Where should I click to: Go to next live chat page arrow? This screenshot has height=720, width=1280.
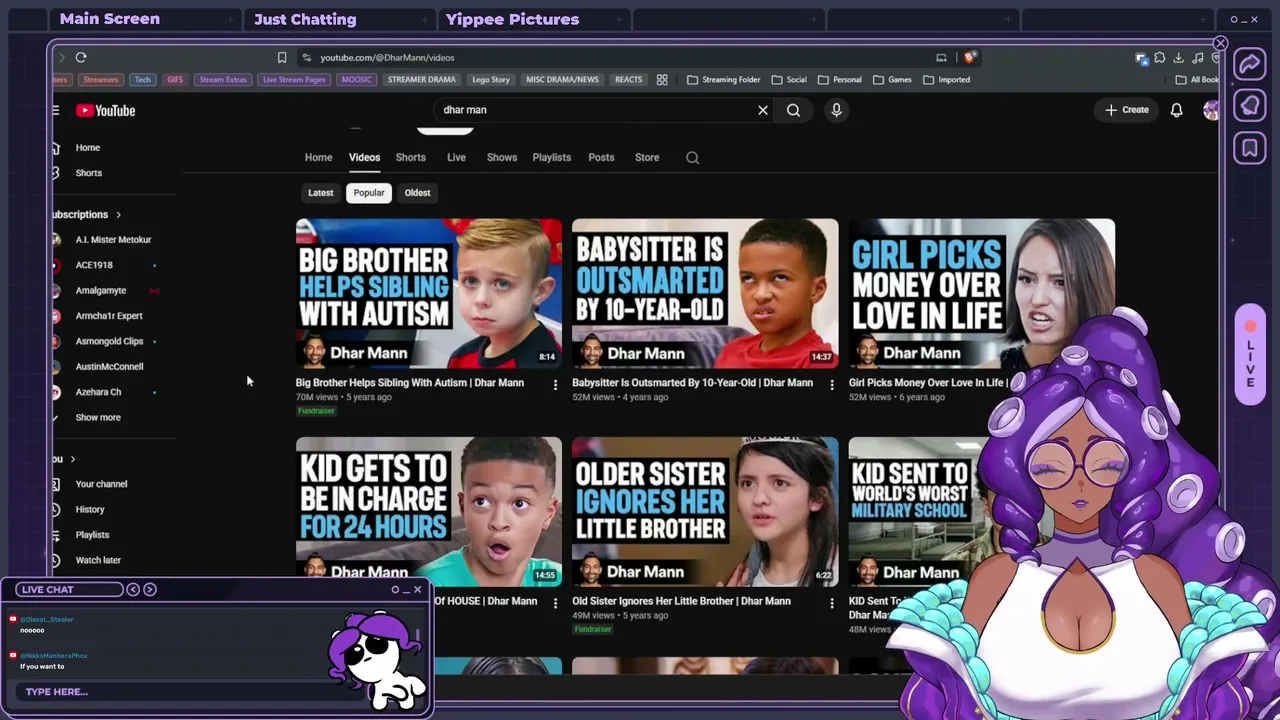pos(150,590)
